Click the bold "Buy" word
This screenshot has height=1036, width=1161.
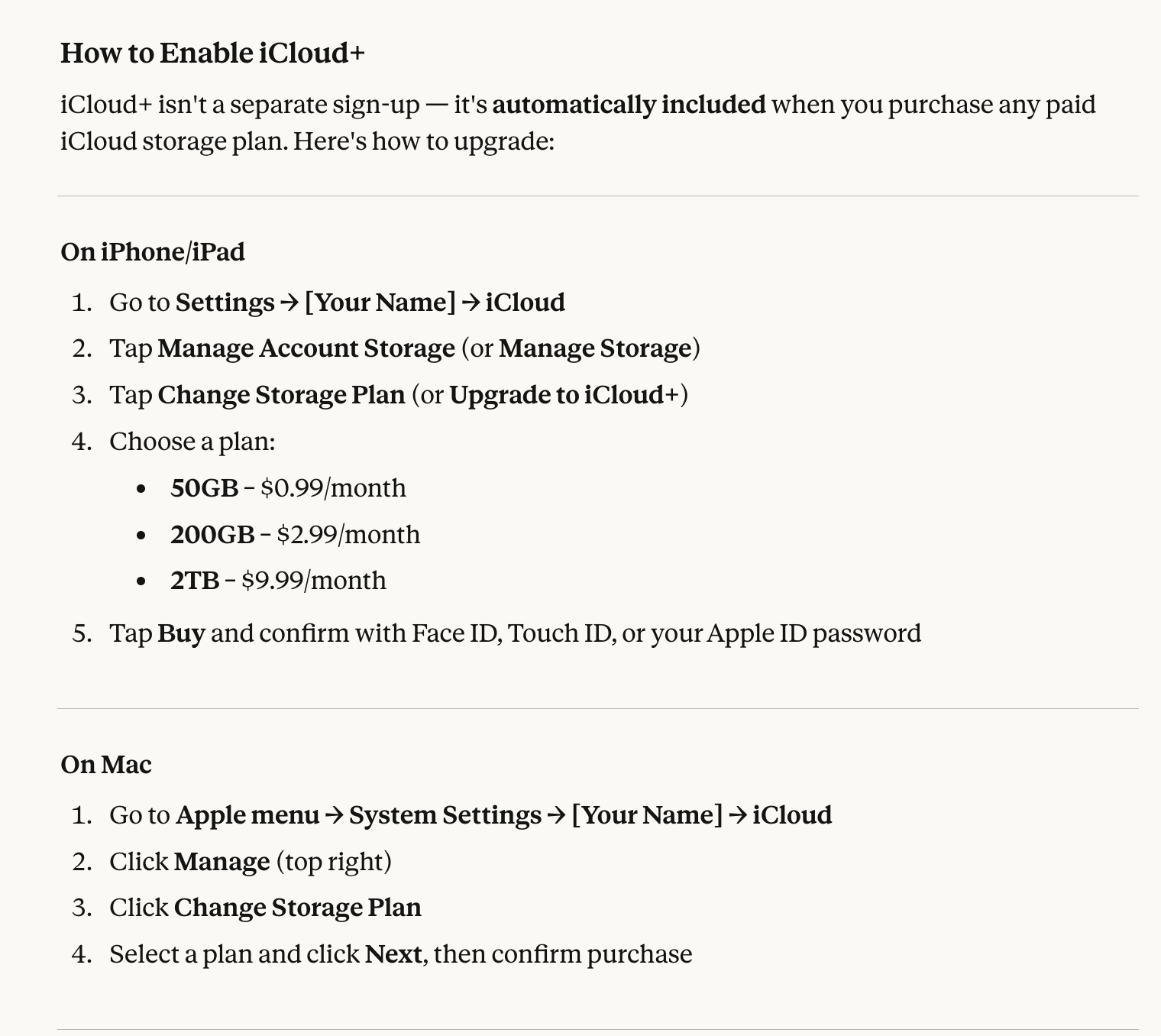click(181, 633)
